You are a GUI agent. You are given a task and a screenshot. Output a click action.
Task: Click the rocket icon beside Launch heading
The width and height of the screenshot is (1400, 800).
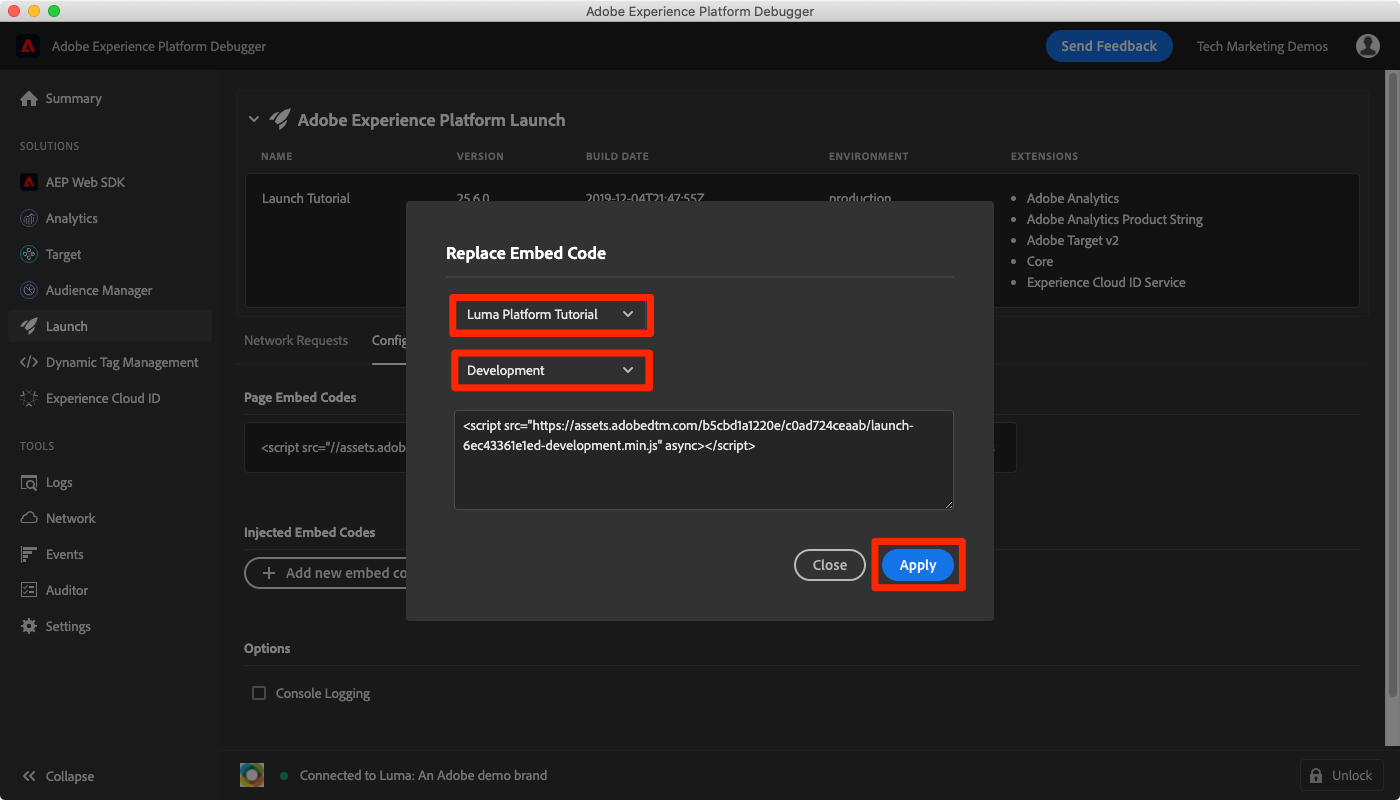pos(280,120)
